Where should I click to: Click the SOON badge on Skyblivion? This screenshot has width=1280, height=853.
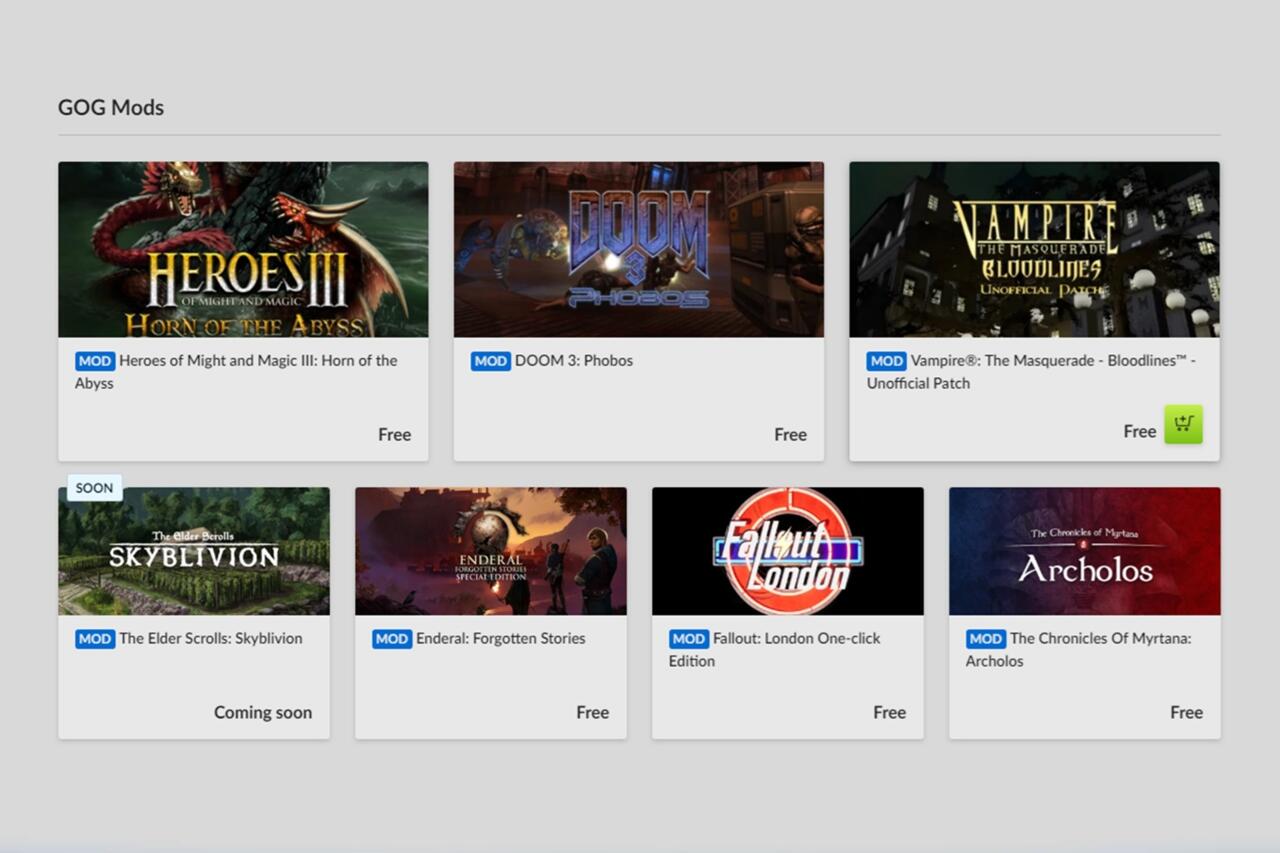click(94, 488)
